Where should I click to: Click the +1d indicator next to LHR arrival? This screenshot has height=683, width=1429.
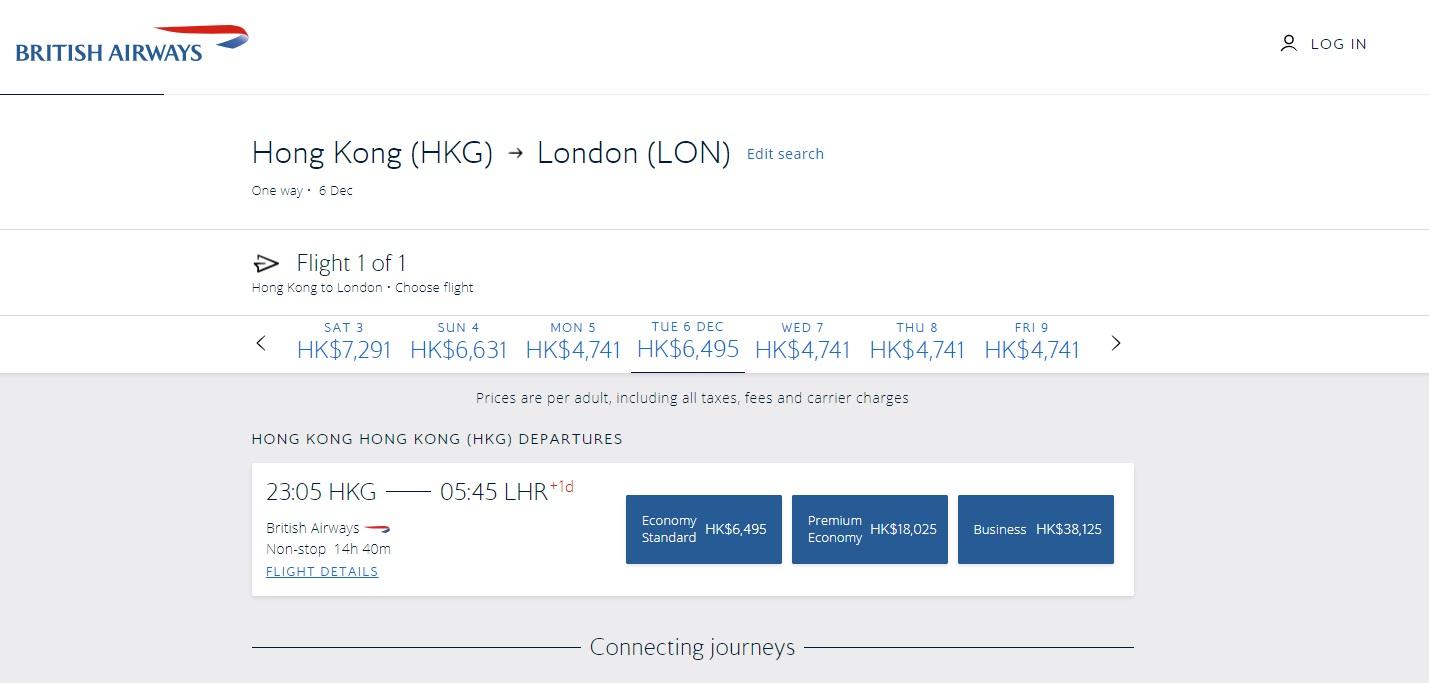point(563,486)
